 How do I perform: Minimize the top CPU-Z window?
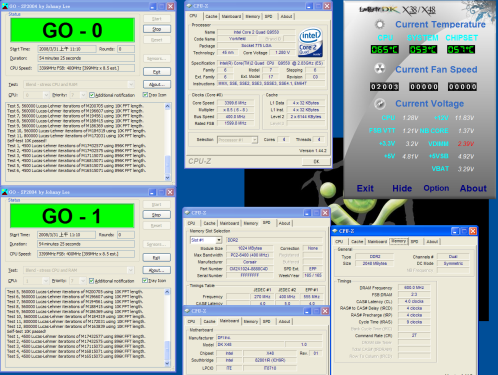click(309, 6)
